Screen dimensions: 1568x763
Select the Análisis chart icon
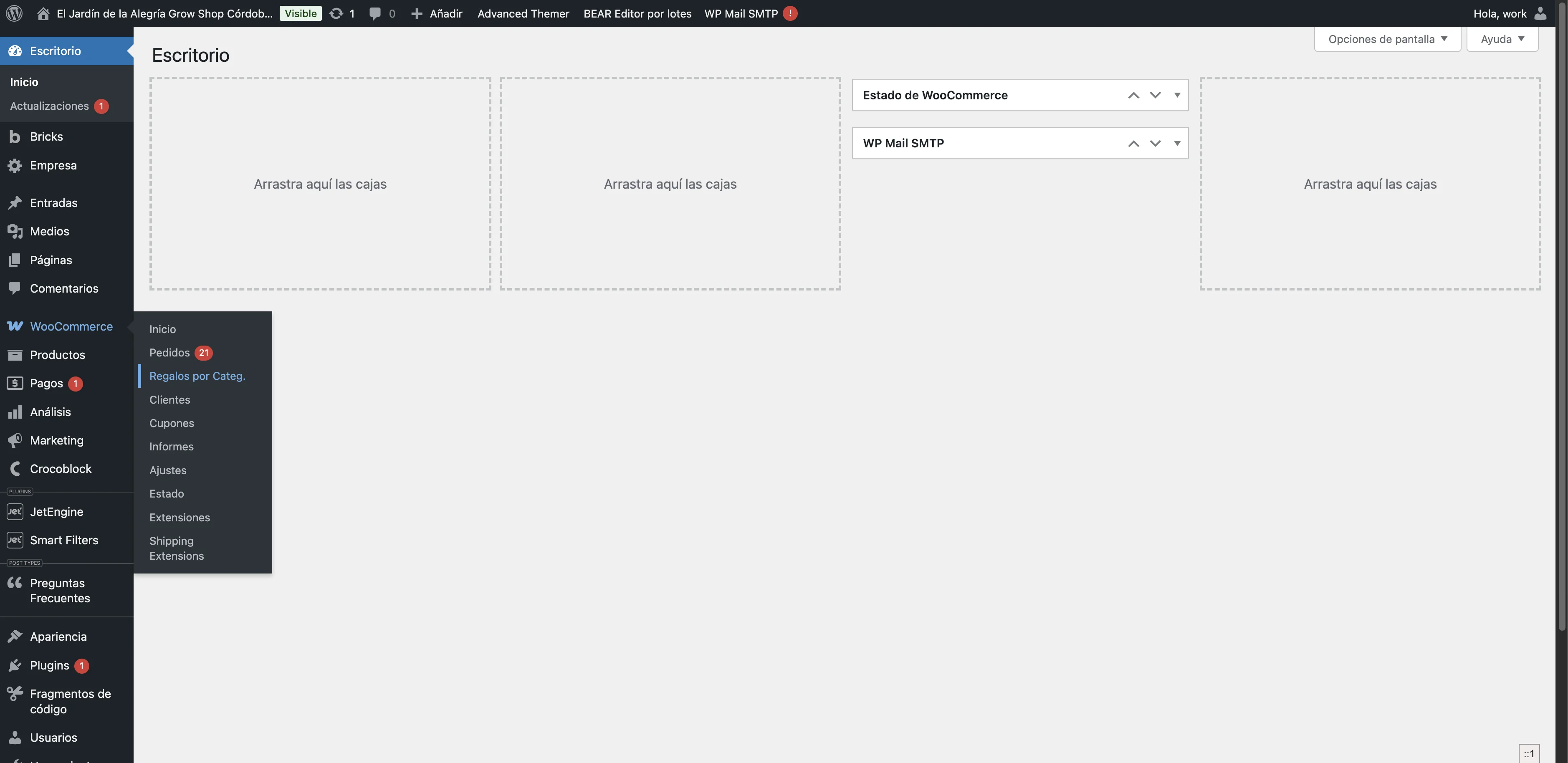(15, 412)
